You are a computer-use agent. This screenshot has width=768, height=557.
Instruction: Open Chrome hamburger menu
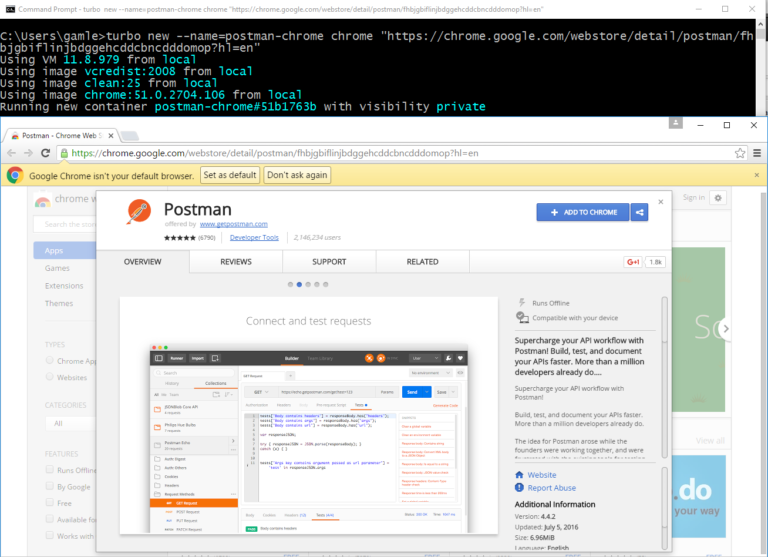pos(757,153)
